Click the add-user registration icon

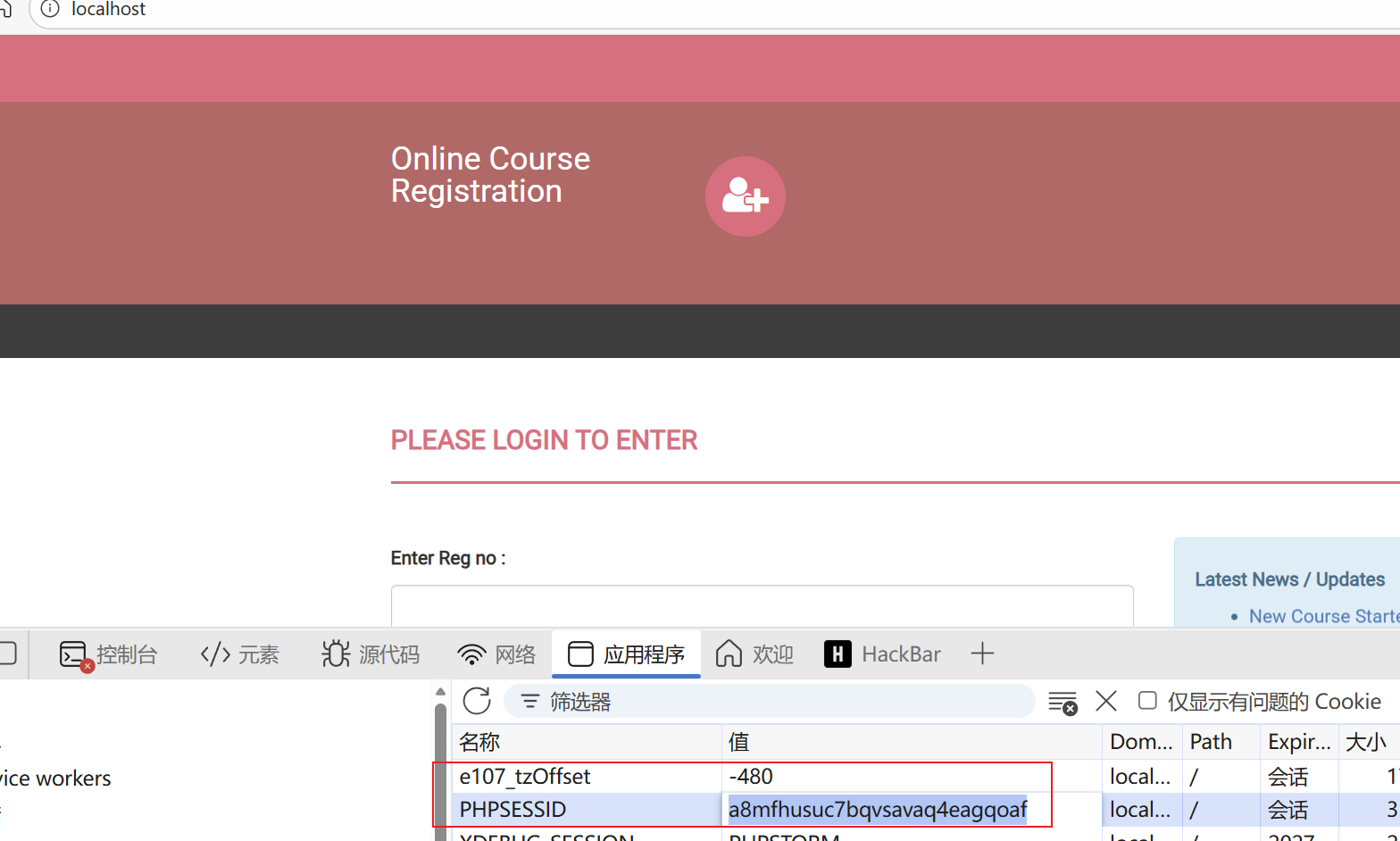(x=745, y=196)
